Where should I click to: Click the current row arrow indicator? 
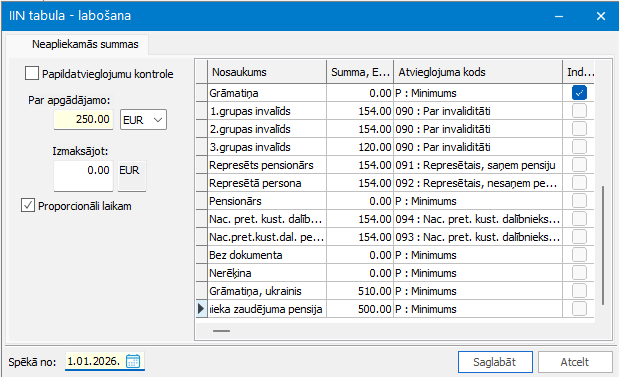click(x=201, y=309)
